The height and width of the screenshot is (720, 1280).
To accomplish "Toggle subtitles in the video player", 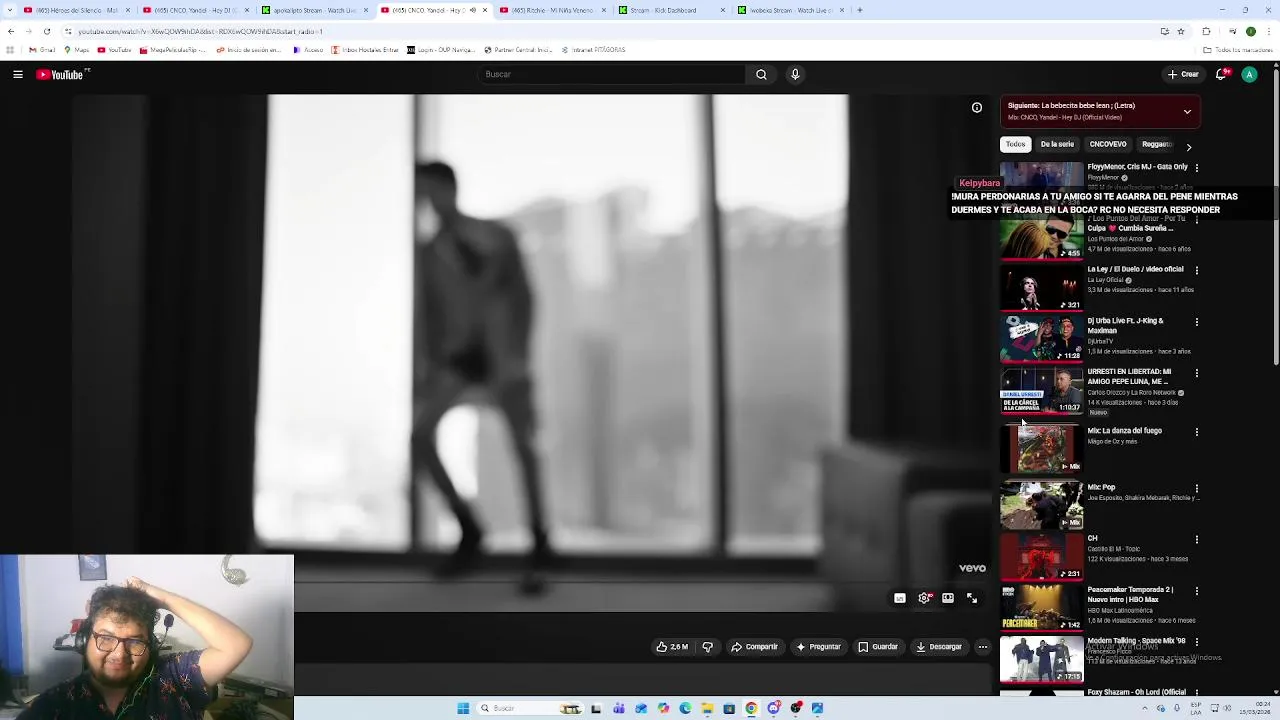I will 899,598.
